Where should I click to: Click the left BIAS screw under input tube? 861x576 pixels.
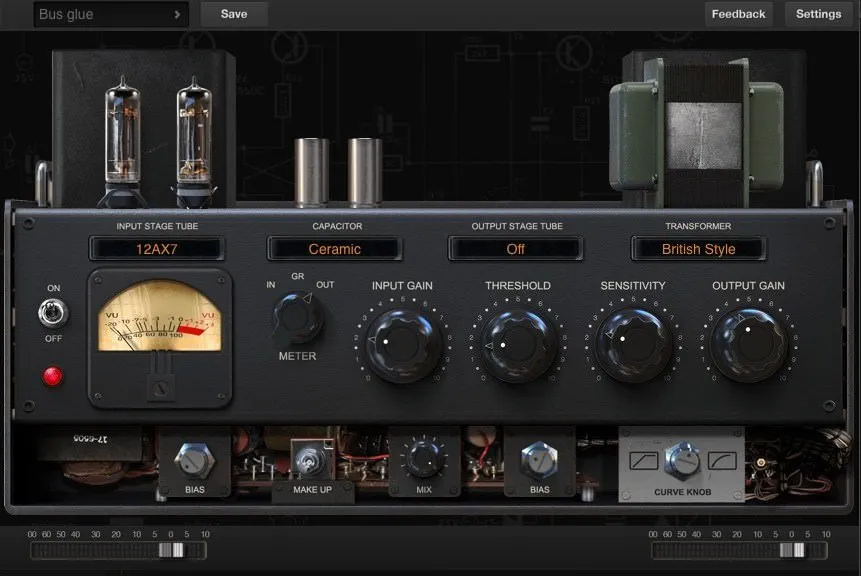[x=194, y=459]
